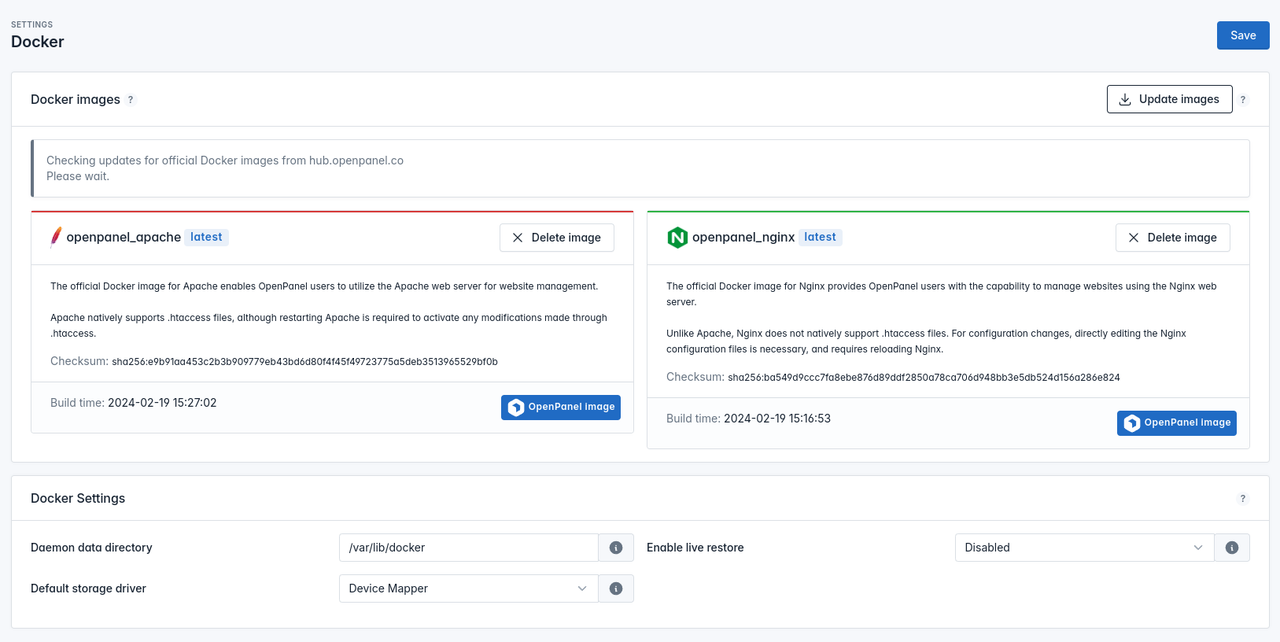This screenshot has height=642, width=1280.
Task: Open help icon in Docker Settings header
Action: coord(1243,498)
